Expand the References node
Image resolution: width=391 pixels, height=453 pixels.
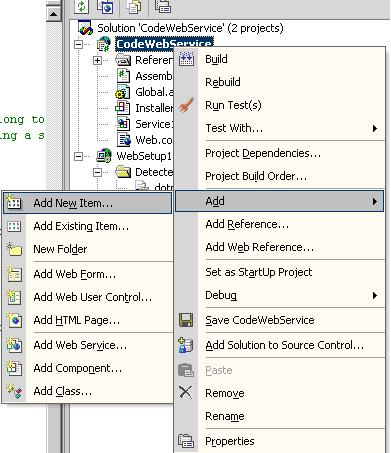click(x=97, y=60)
